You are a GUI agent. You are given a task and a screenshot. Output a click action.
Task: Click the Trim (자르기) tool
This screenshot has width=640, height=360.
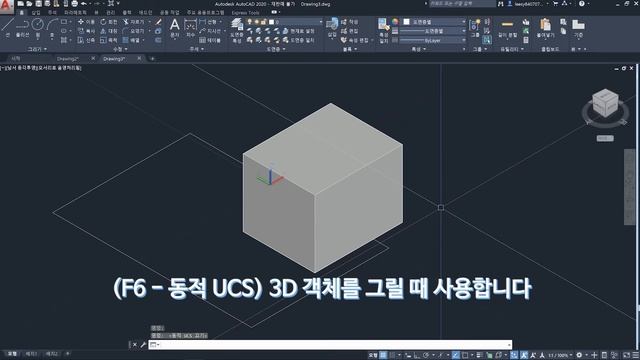click(134, 22)
